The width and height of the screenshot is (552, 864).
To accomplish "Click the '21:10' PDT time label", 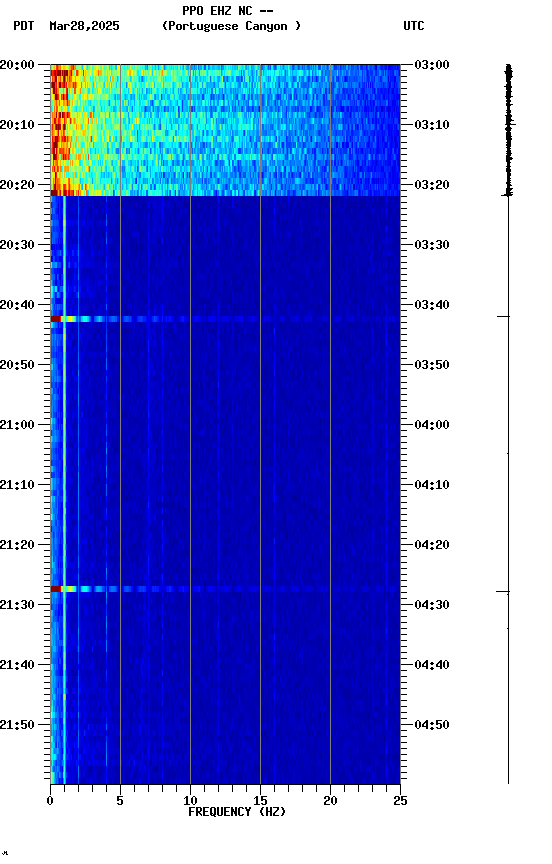I will tap(17, 485).
